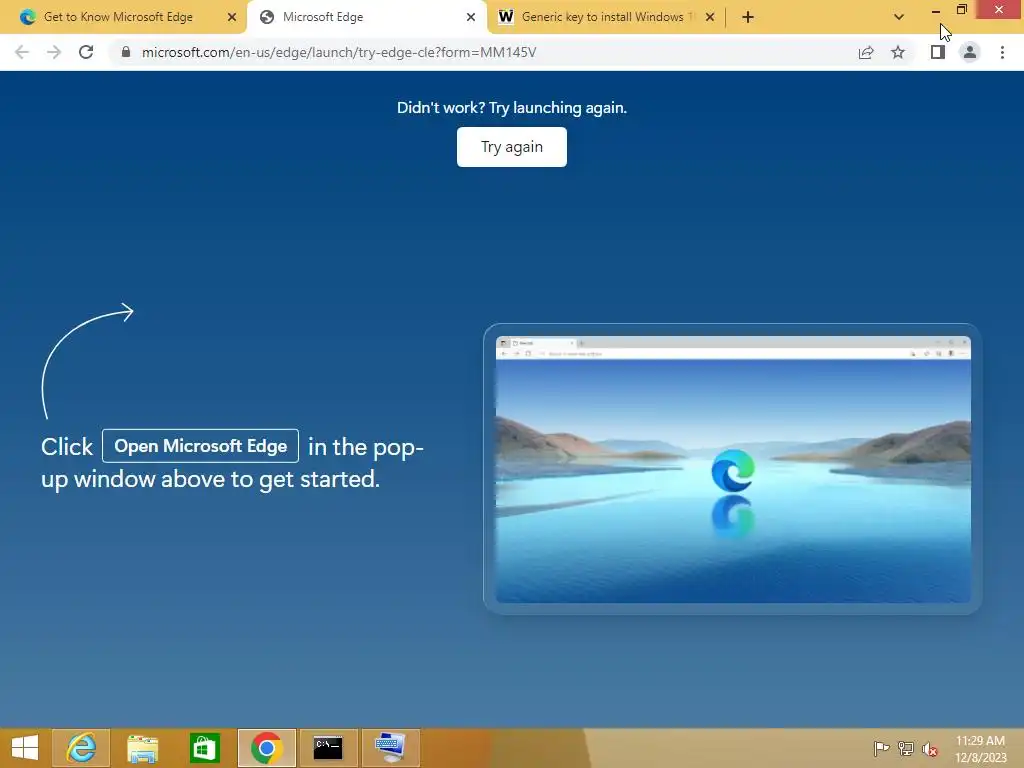Share this page icon
Viewport: 1024px width, 768px height.
866,52
